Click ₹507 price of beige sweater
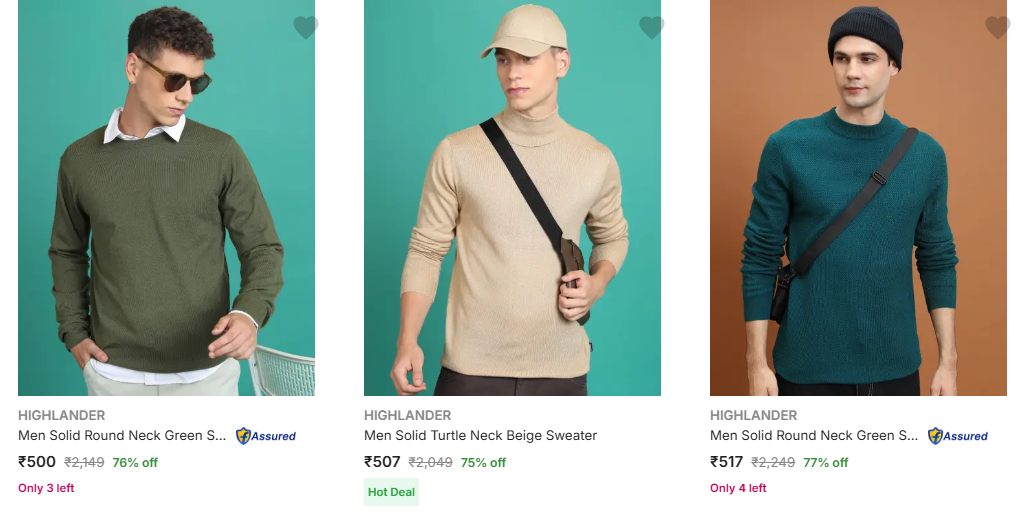This screenshot has height=513, width=1030. [383, 462]
